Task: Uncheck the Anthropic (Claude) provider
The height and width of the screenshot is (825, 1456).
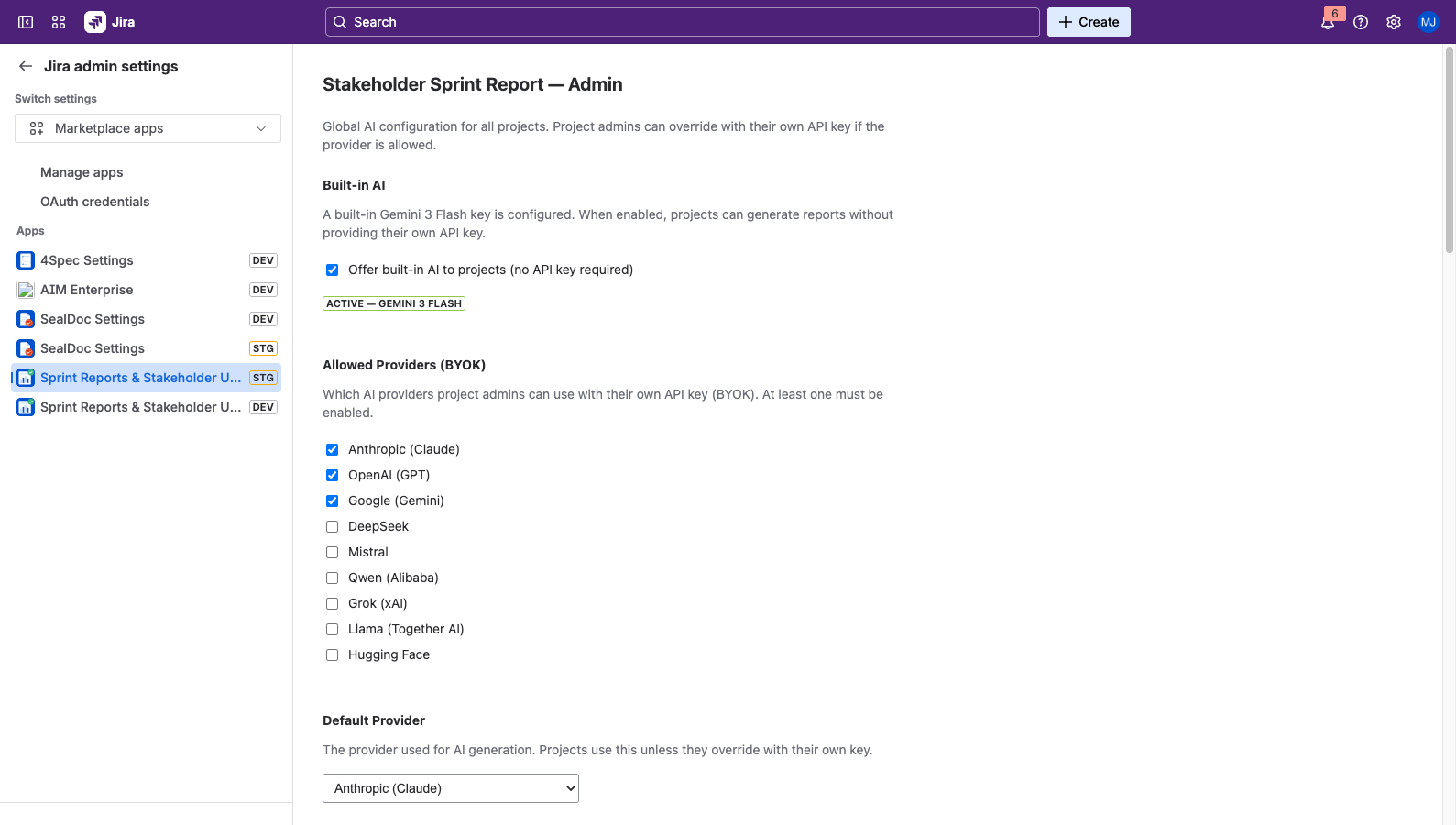Action: pos(332,449)
